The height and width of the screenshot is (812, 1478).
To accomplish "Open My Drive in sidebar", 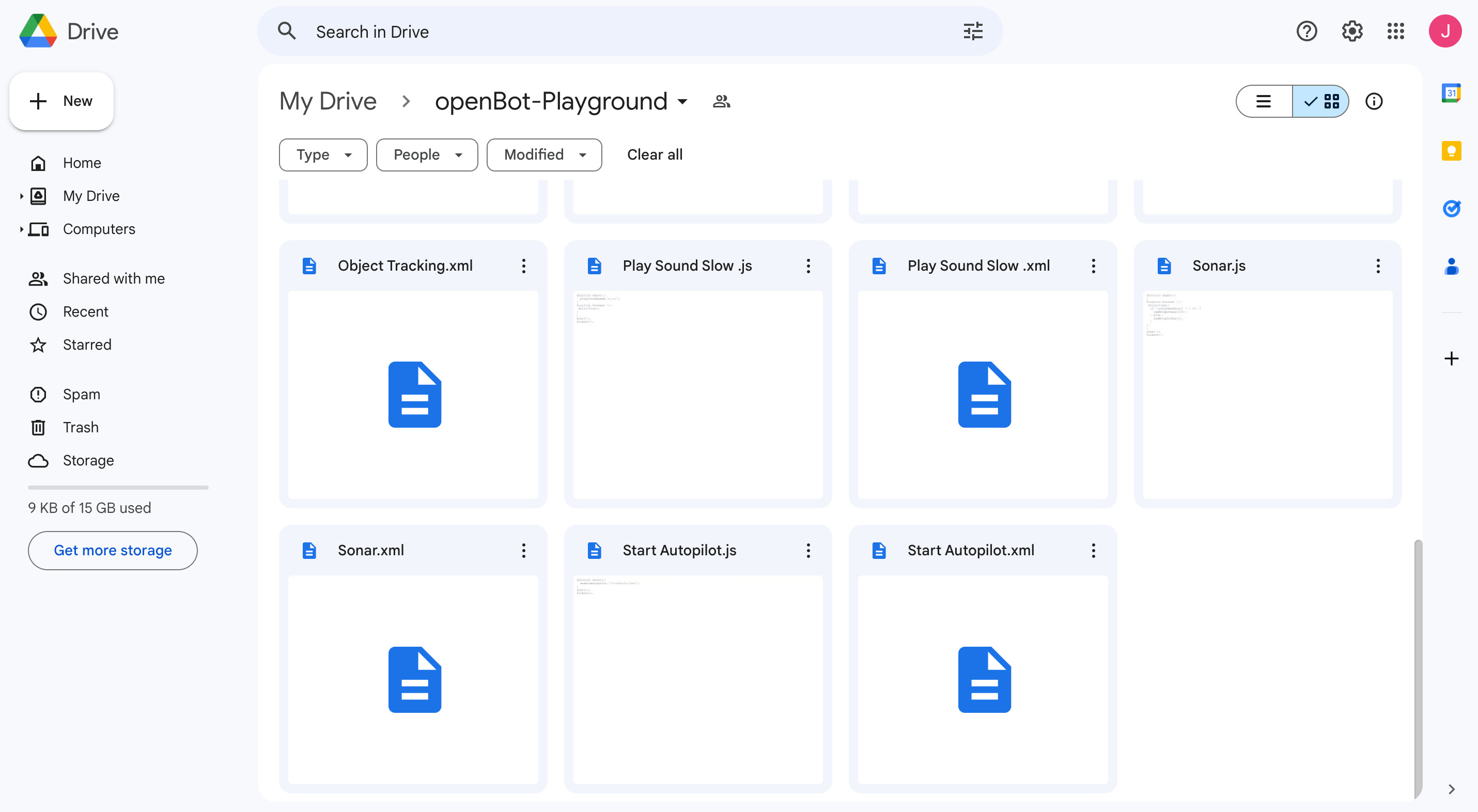I will (x=91, y=196).
